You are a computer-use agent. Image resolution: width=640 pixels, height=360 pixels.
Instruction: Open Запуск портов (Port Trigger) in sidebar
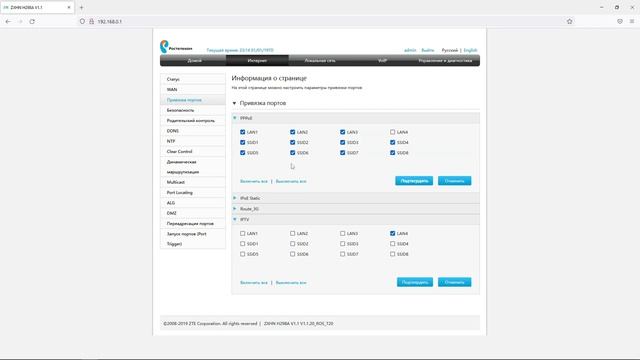click(x=193, y=239)
